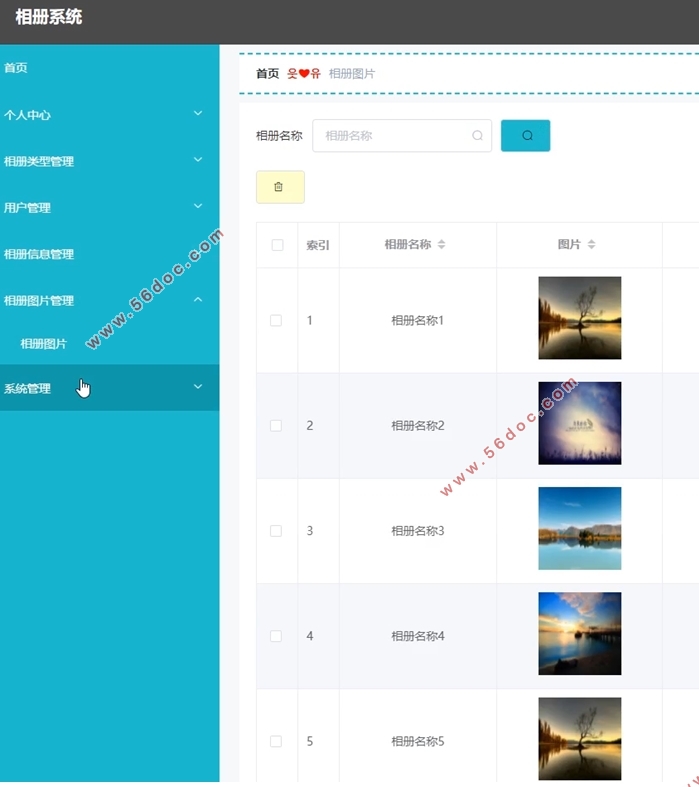
Task: Check the row for 相册名称4
Action: (x=276, y=636)
